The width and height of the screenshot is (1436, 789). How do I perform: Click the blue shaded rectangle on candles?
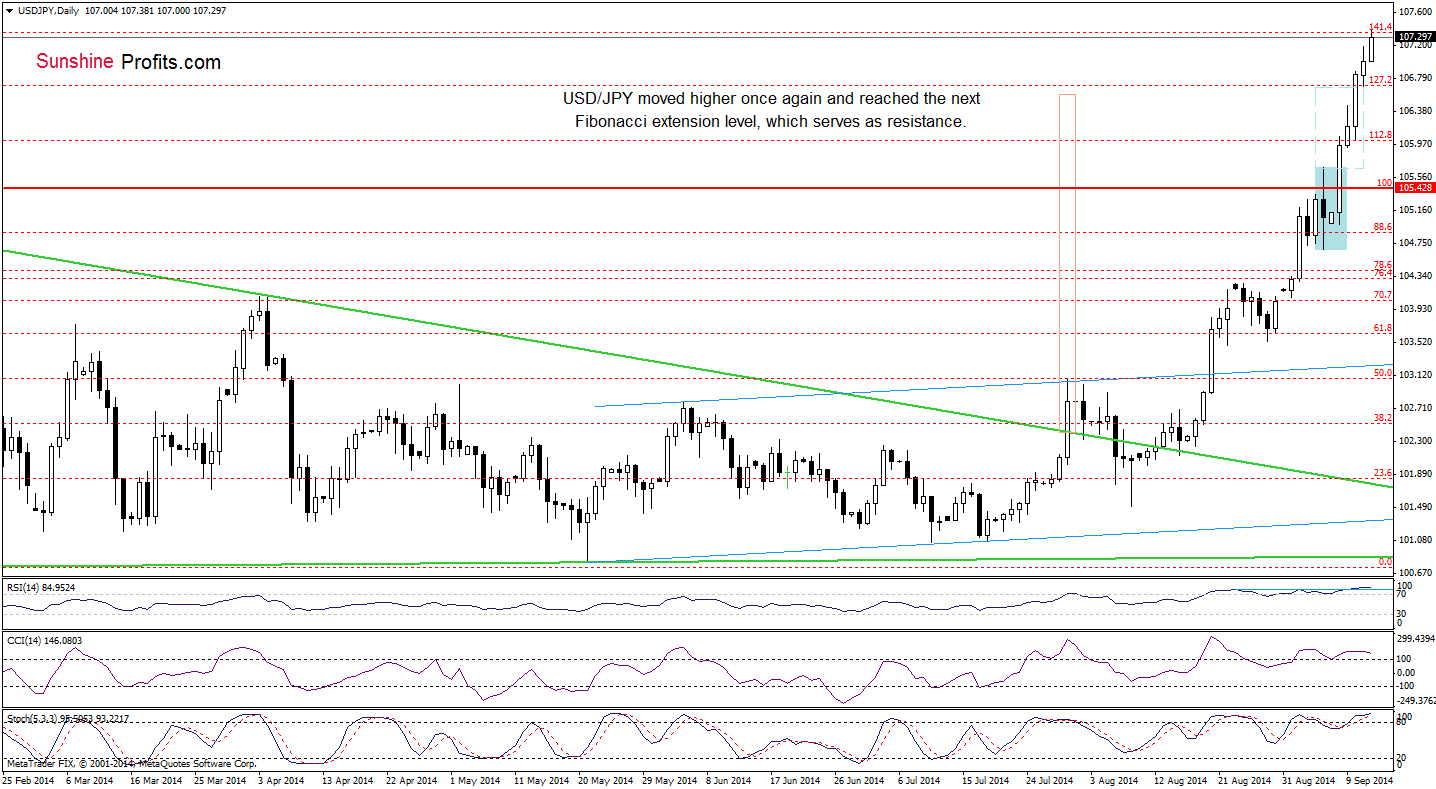pyautogui.click(x=1331, y=208)
